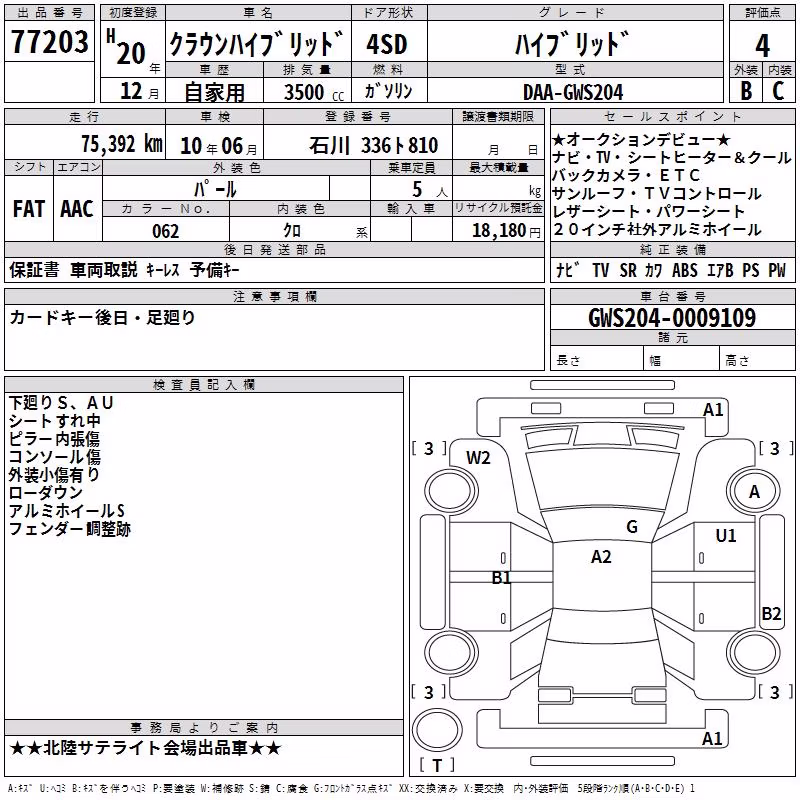Click the shift type FAT
The image size is (800, 800).
[29, 209]
